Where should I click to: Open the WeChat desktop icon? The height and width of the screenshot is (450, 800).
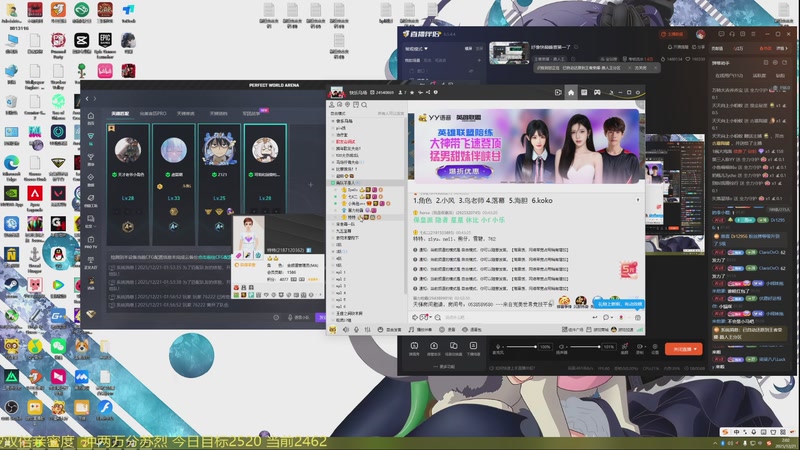(x=58, y=347)
